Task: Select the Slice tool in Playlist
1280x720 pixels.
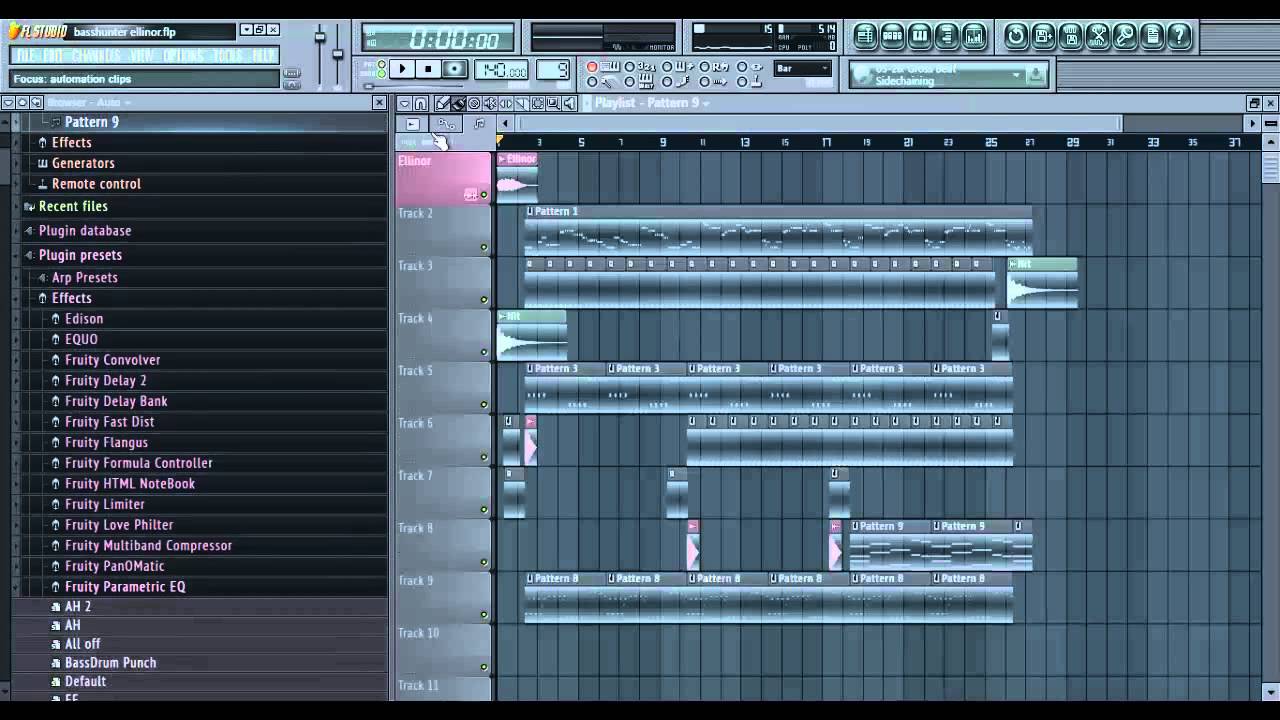Action: tap(521, 103)
